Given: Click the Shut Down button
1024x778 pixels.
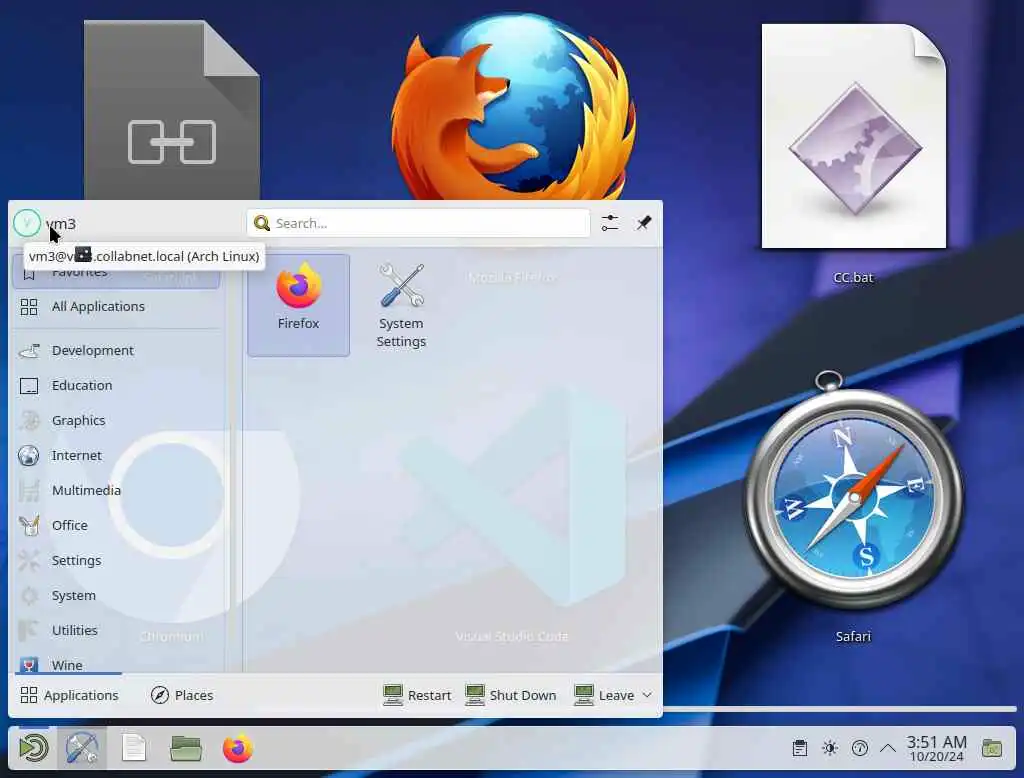Looking at the screenshot, I should click(511, 695).
